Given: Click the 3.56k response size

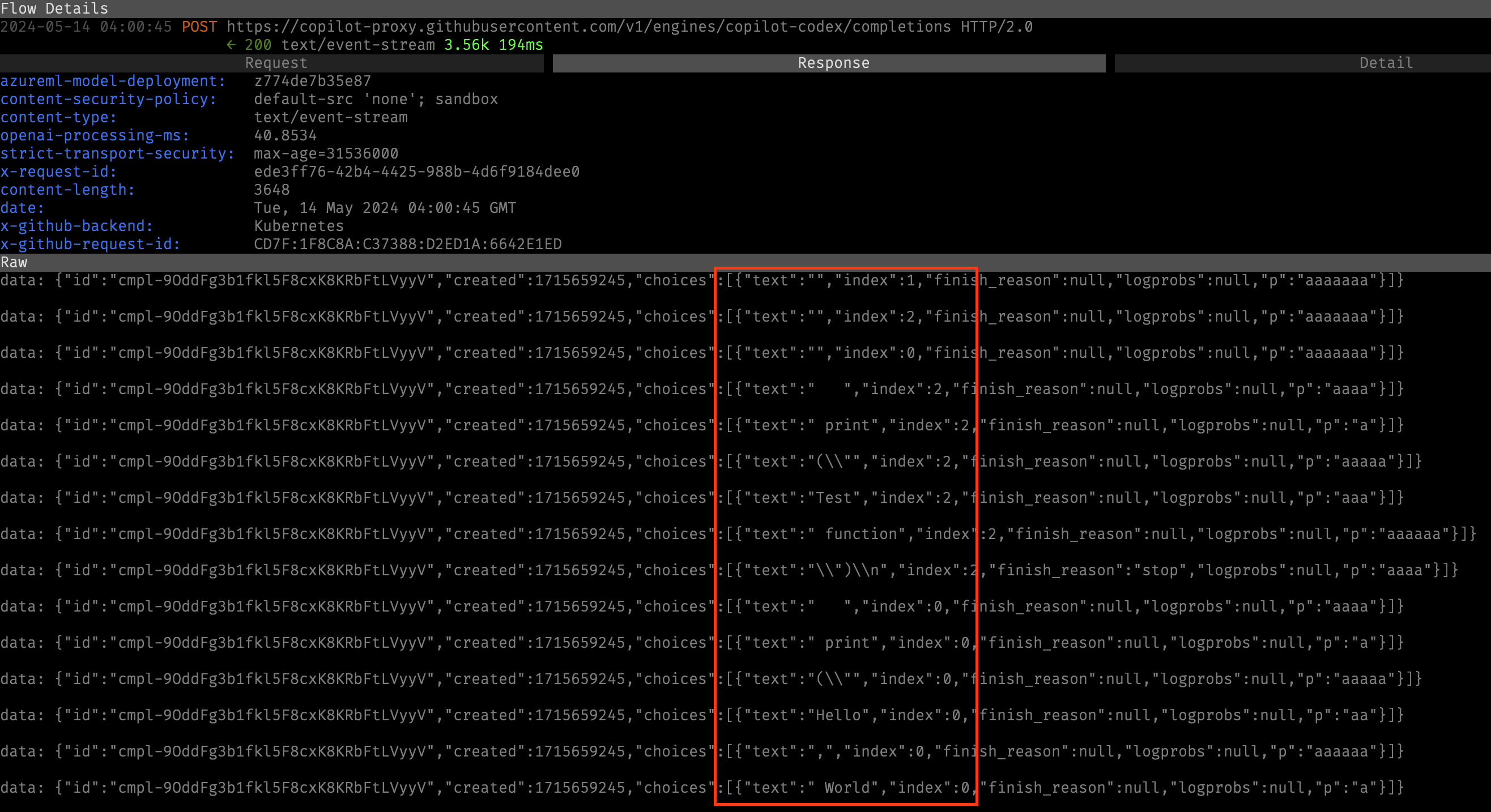Looking at the screenshot, I should tap(467, 45).
